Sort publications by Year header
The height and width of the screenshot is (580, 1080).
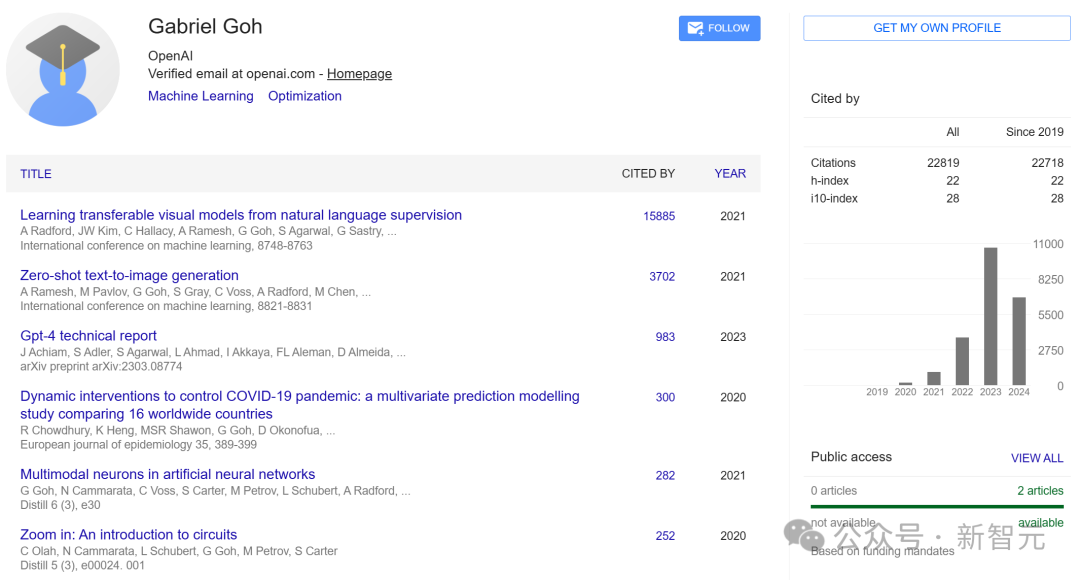coord(730,174)
